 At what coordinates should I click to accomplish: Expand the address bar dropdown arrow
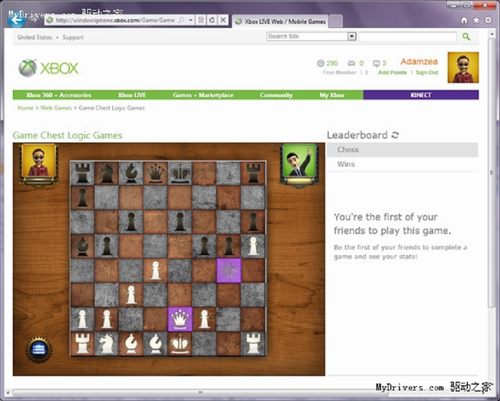(190, 20)
